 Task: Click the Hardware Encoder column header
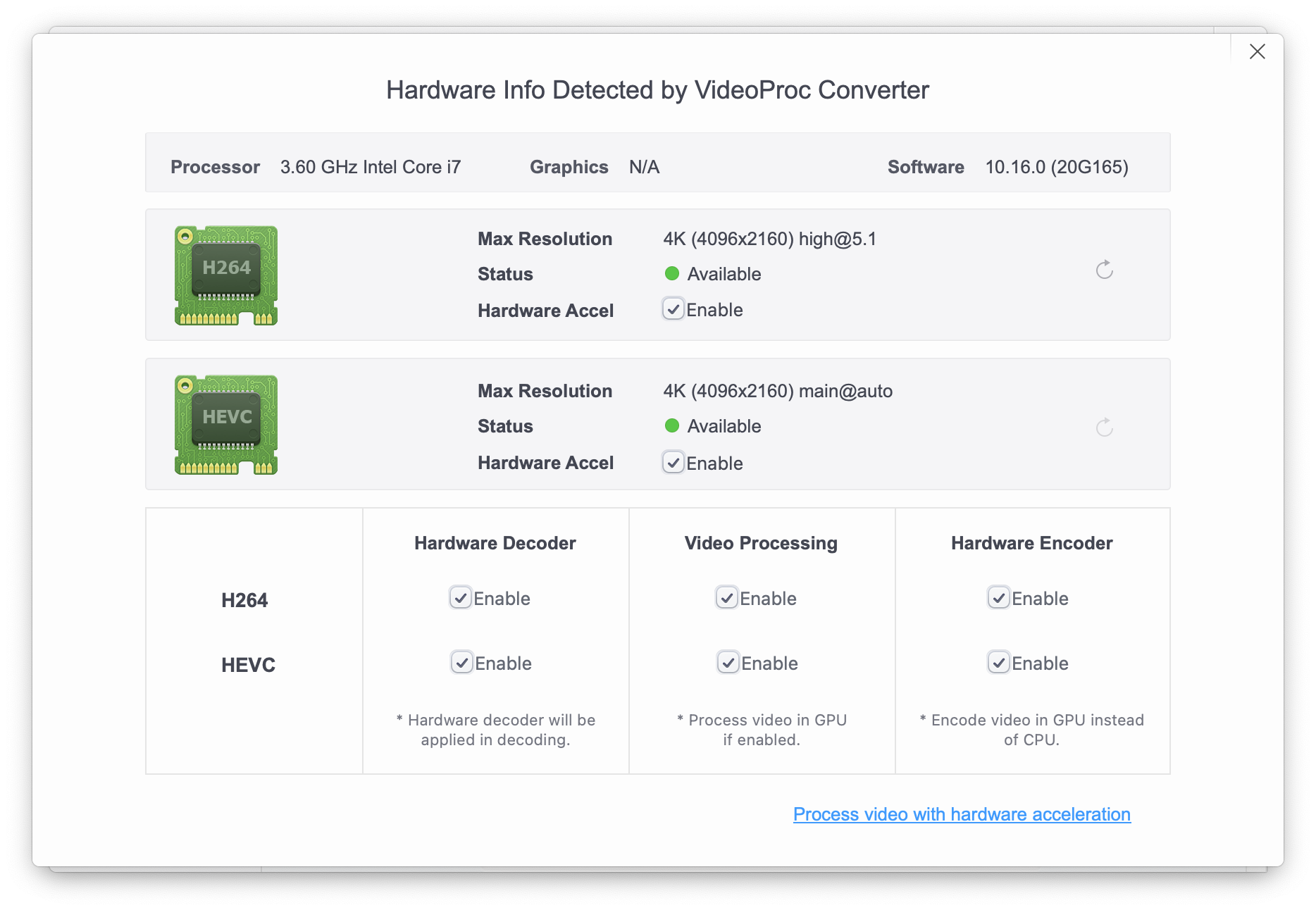point(1031,543)
